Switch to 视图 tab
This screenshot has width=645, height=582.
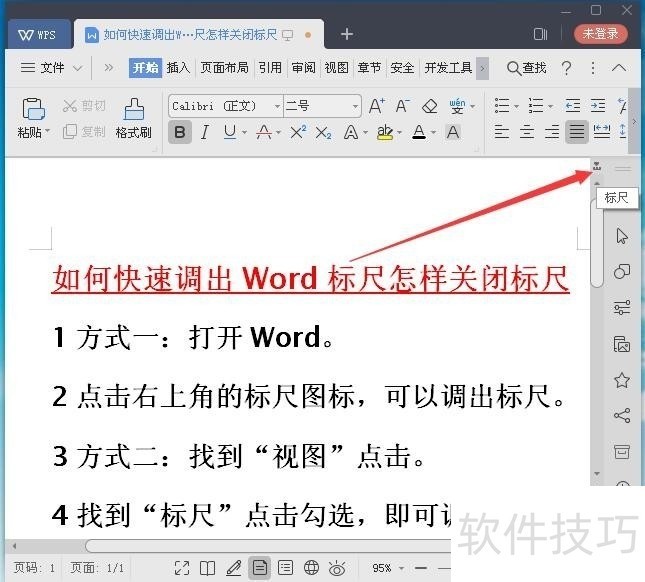point(336,67)
